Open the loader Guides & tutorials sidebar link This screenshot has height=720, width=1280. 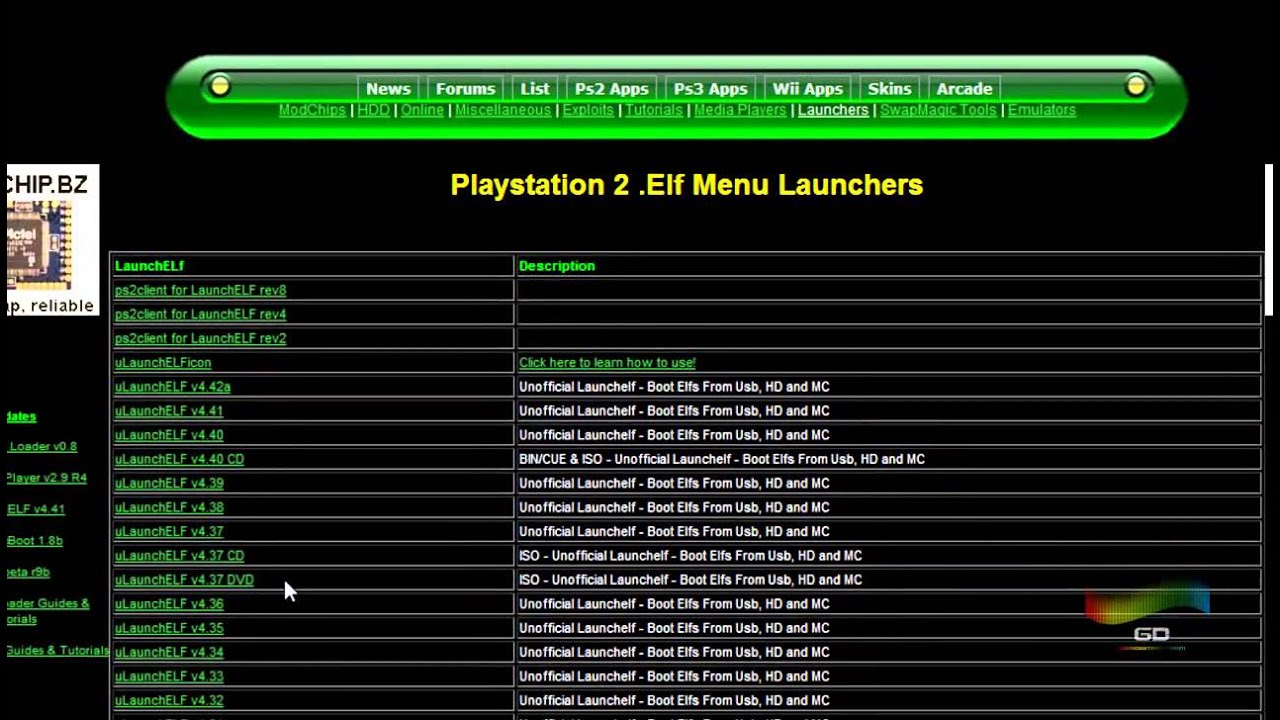tap(47, 611)
